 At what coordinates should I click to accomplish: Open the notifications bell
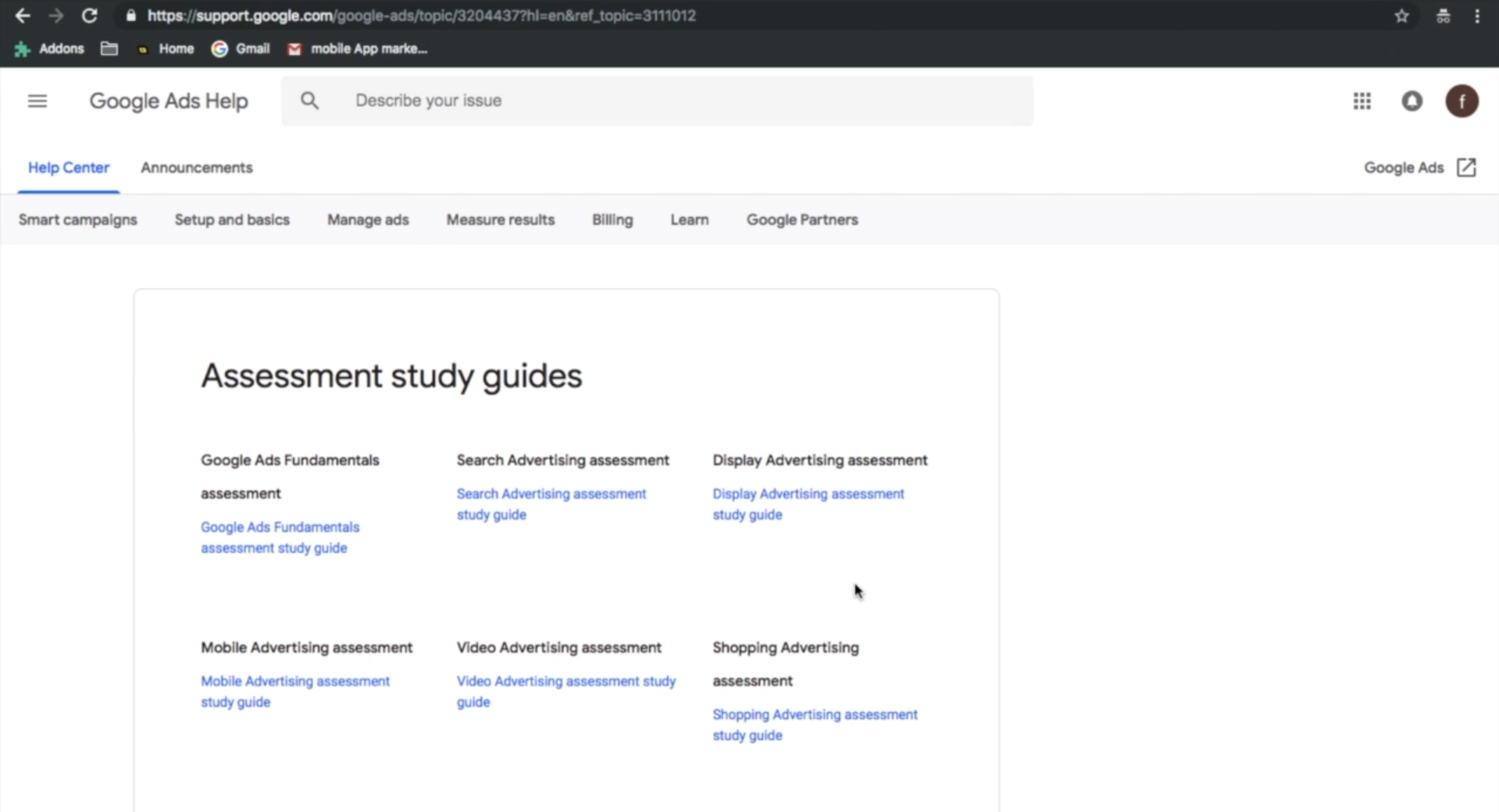(x=1412, y=101)
